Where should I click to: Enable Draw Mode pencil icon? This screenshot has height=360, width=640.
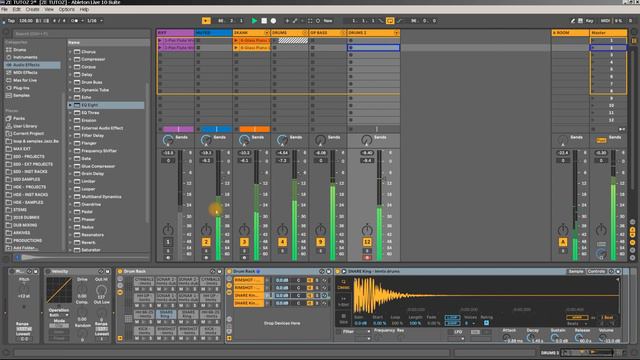572,20
